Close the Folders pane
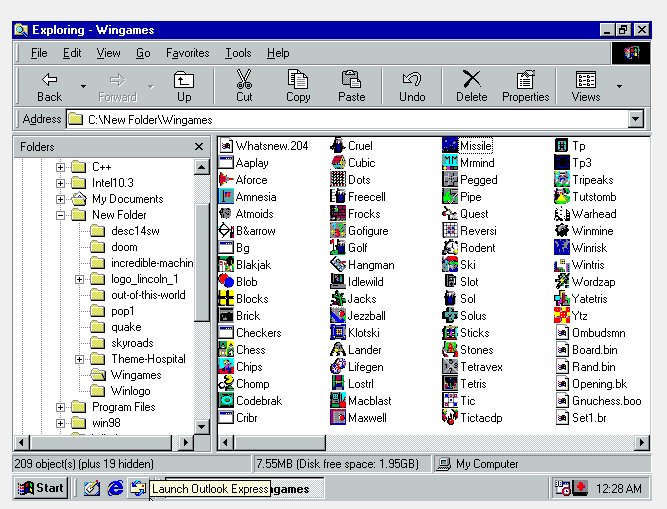 pyautogui.click(x=199, y=147)
